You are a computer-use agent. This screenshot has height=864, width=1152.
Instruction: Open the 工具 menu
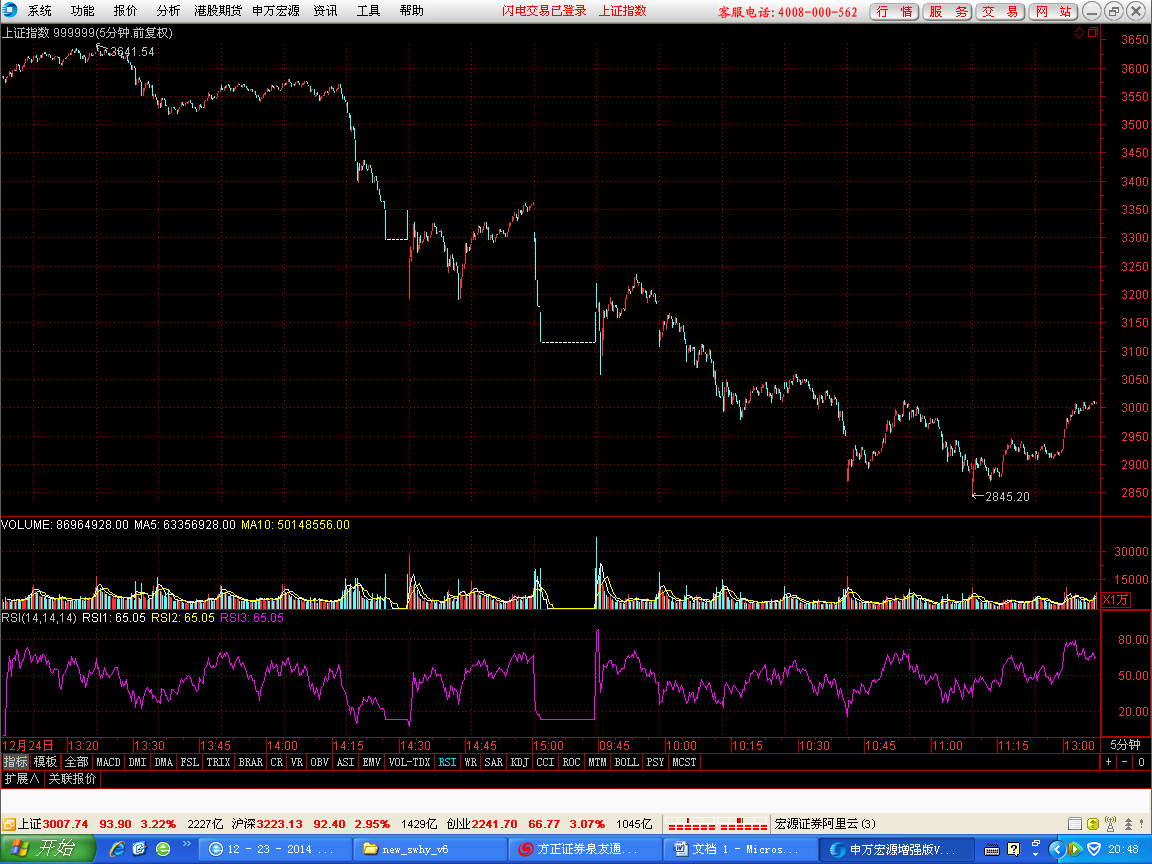pos(368,10)
